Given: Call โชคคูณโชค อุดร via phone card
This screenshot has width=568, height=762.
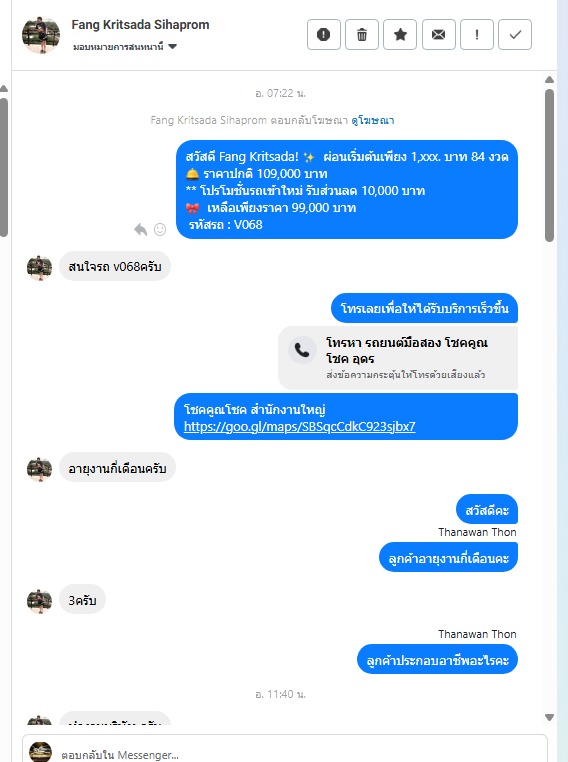Looking at the screenshot, I should pyautogui.click(x=398, y=358).
